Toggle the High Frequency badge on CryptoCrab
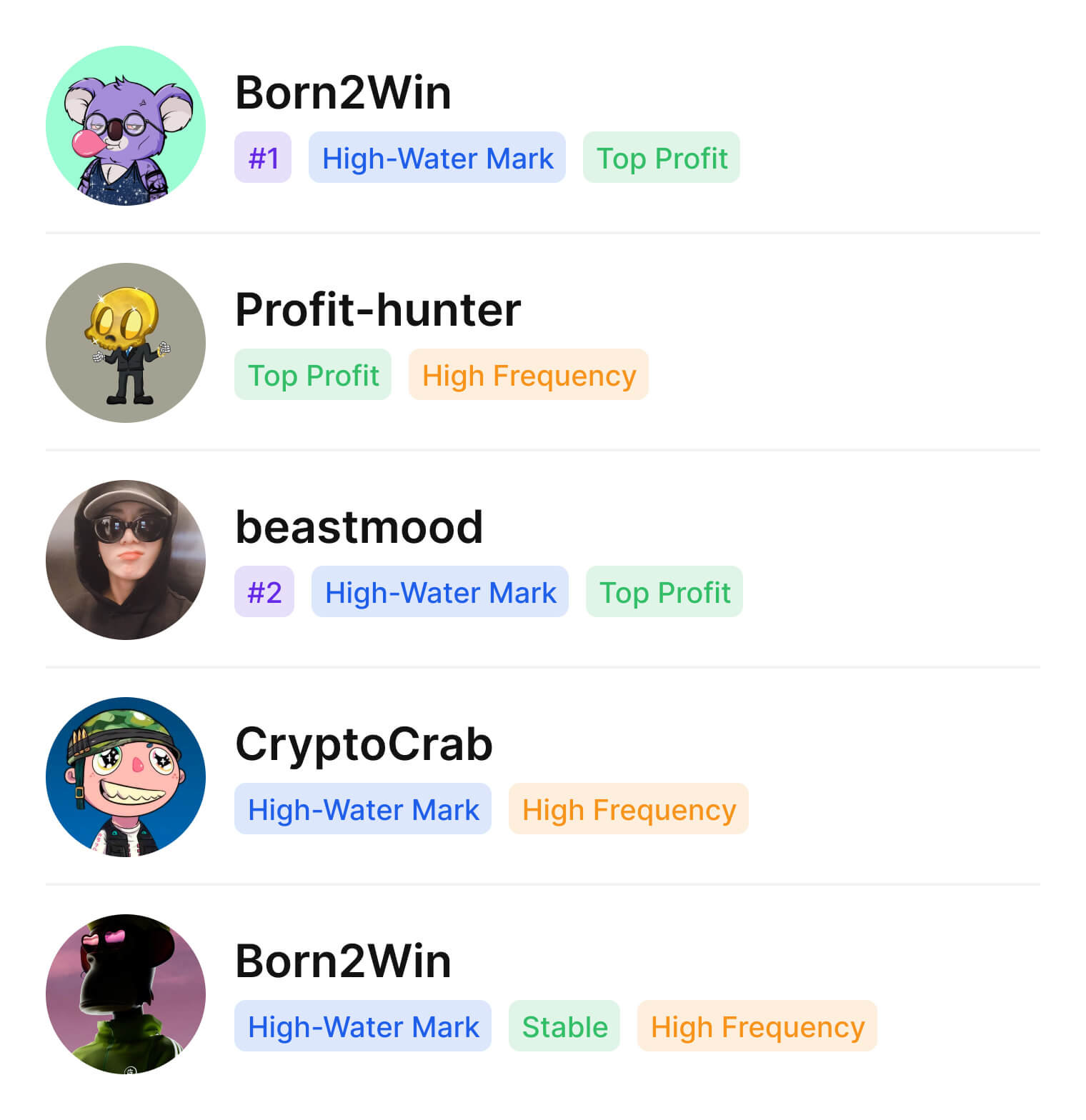This screenshot has height=1120, width=1086. (x=629, y=809)
